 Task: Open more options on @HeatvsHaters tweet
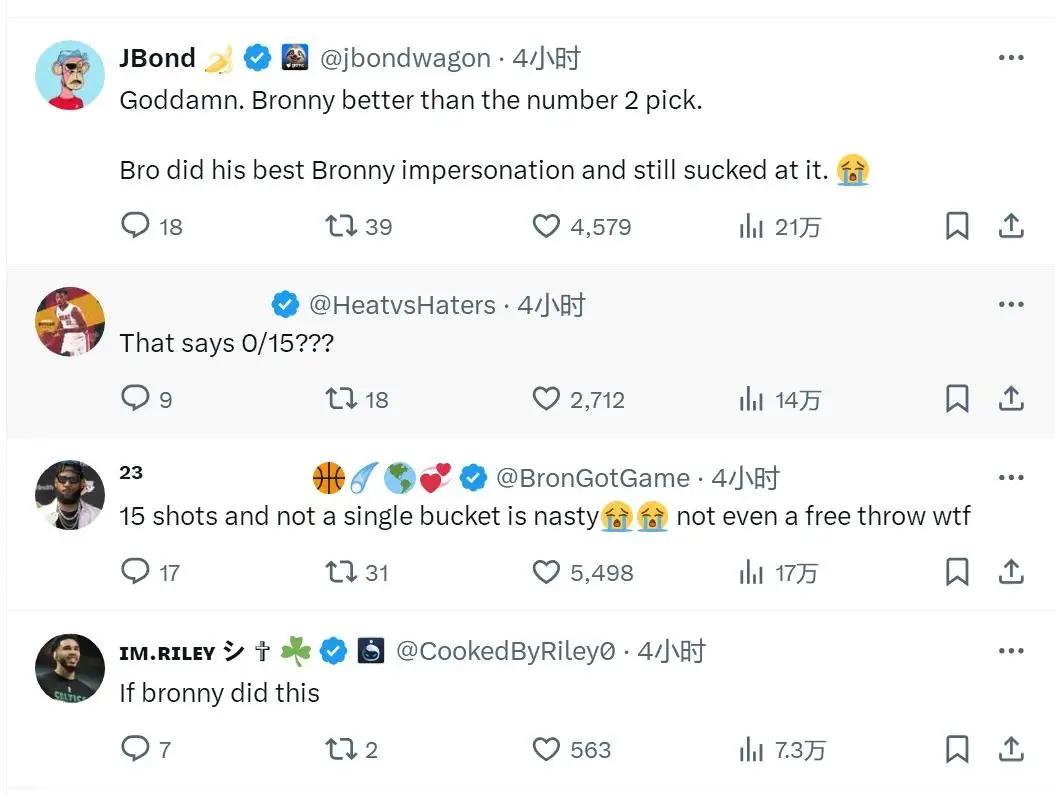(x=1011, y=305)
